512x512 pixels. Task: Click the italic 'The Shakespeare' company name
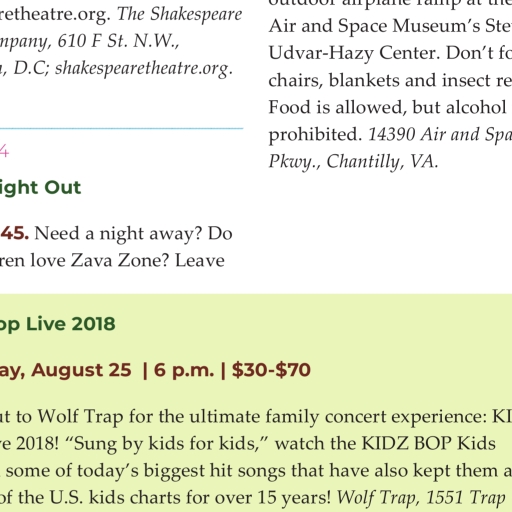pos(179,14)
